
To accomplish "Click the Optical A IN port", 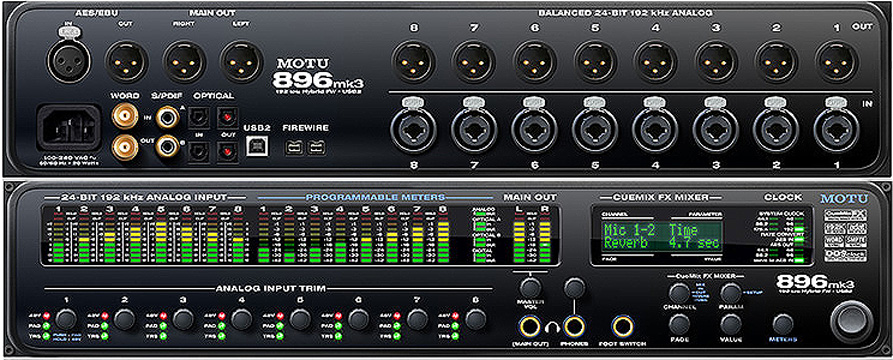I will pyautogui.click(x=199, y=116).
